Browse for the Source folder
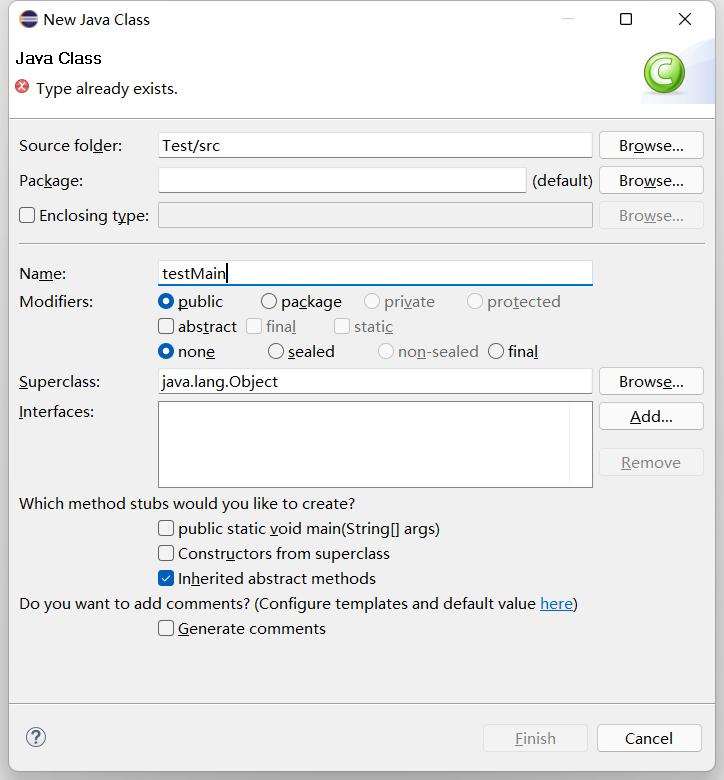 651,145
